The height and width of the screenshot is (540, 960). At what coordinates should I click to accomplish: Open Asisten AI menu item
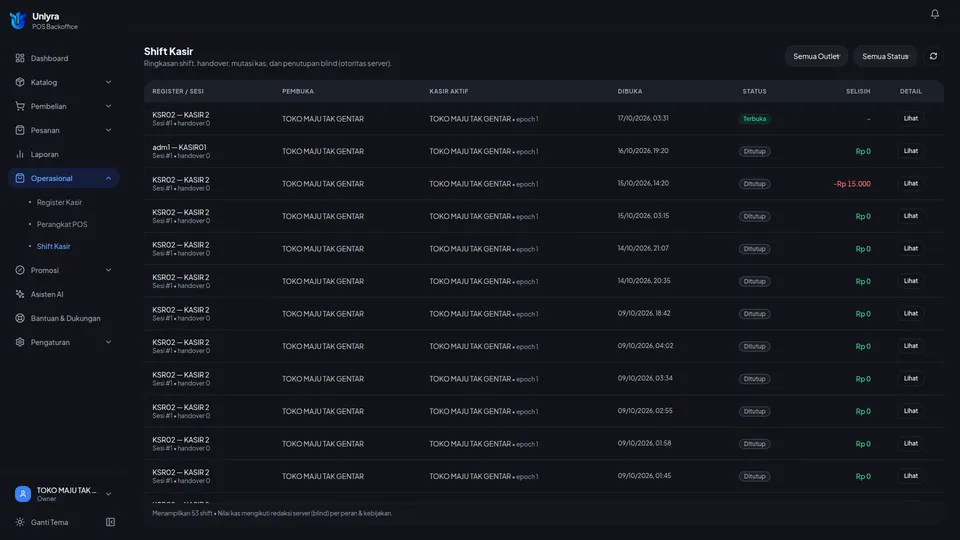64,294
